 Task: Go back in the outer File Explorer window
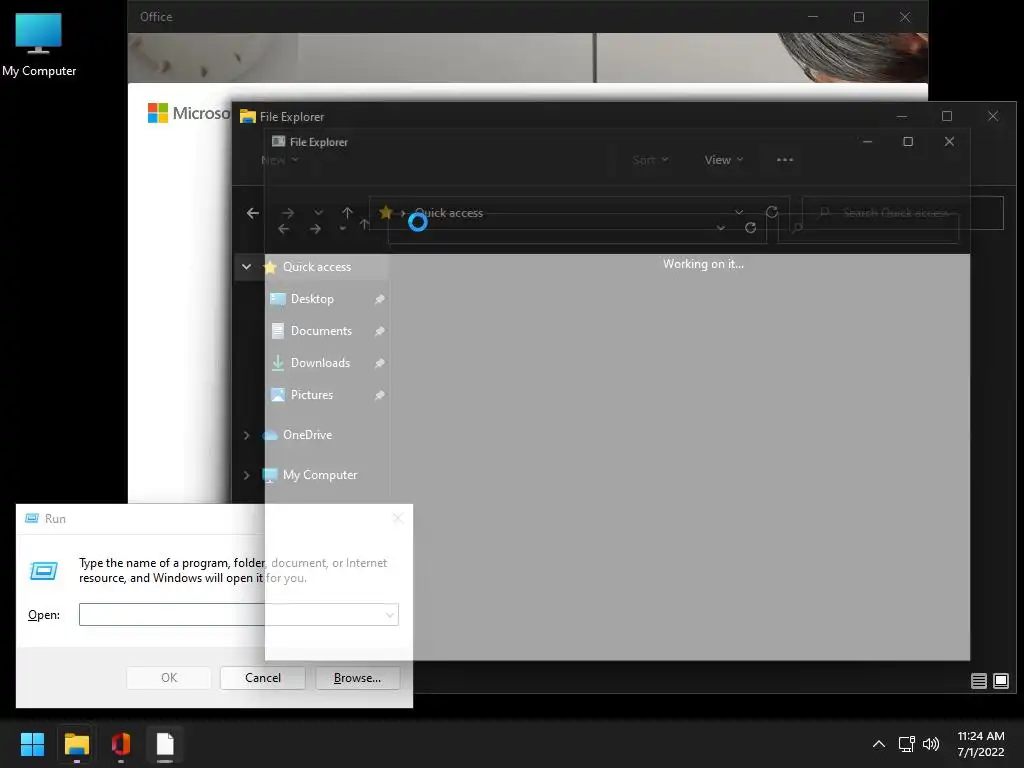253,213
